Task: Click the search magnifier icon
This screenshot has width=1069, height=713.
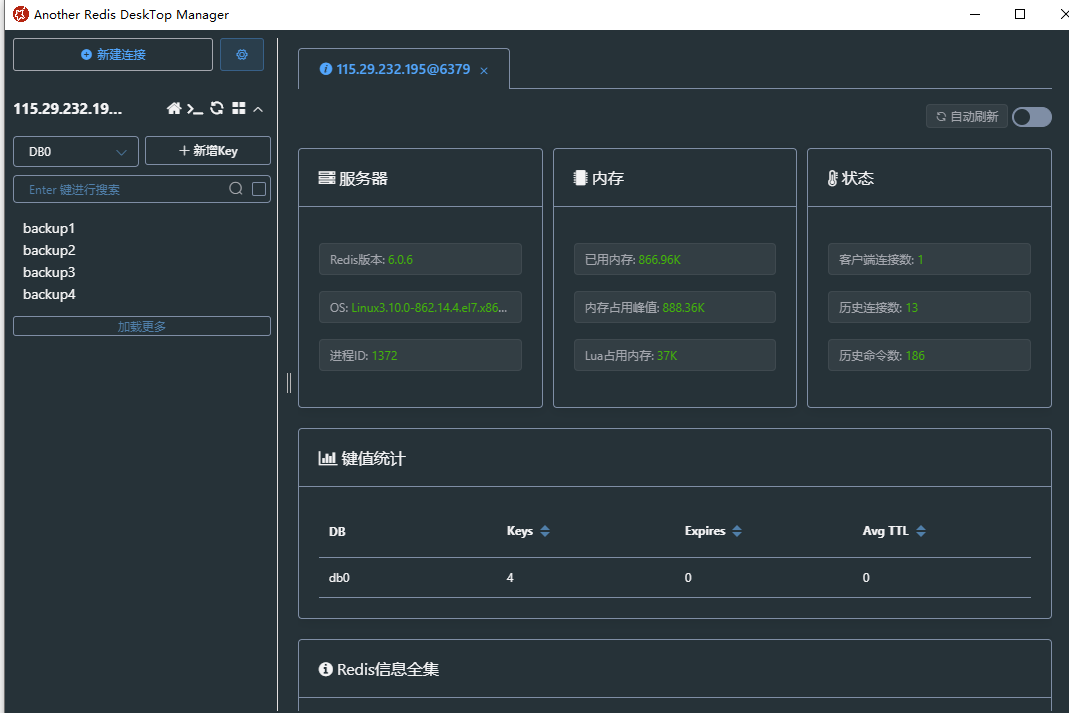Action: pos(236,189)
